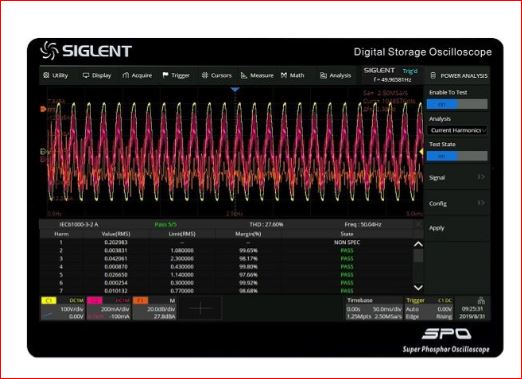
Task: Click the Measure ruler icon
Action: pyautogui.click(x=244, y=75)
